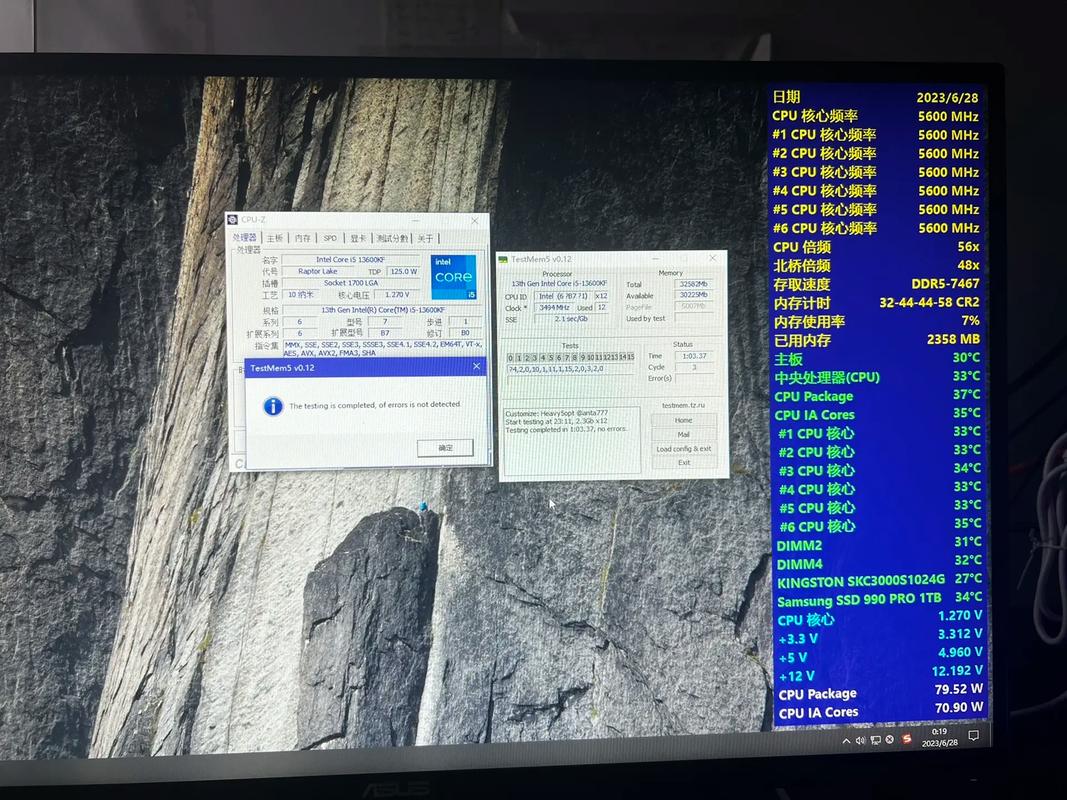
Task: Click the CPU IA Cores 70.90 W row
Action: point(881,710)
